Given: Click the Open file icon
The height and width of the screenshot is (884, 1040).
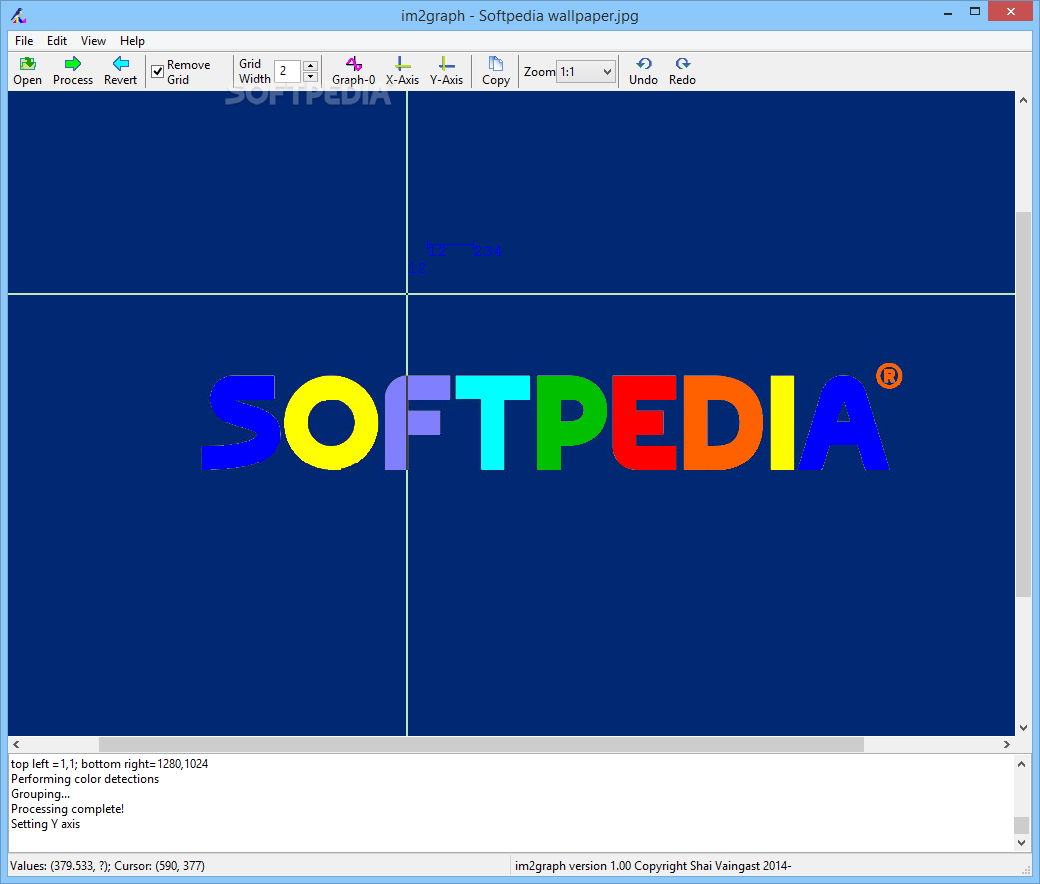Looking at the screenshot, I should (27, 71).
